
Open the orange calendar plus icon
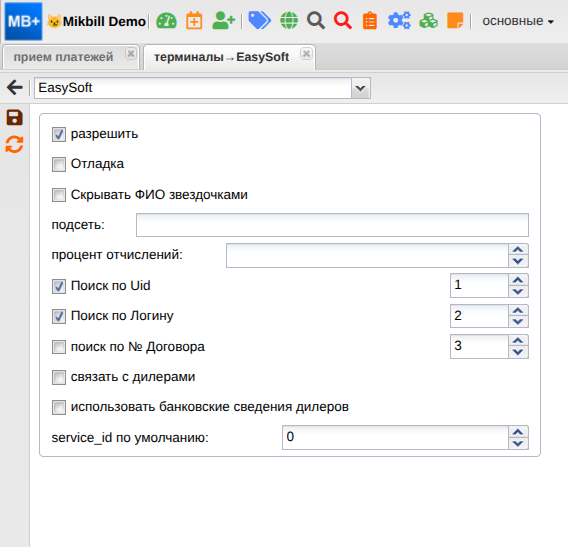click(x=194, y=21)
